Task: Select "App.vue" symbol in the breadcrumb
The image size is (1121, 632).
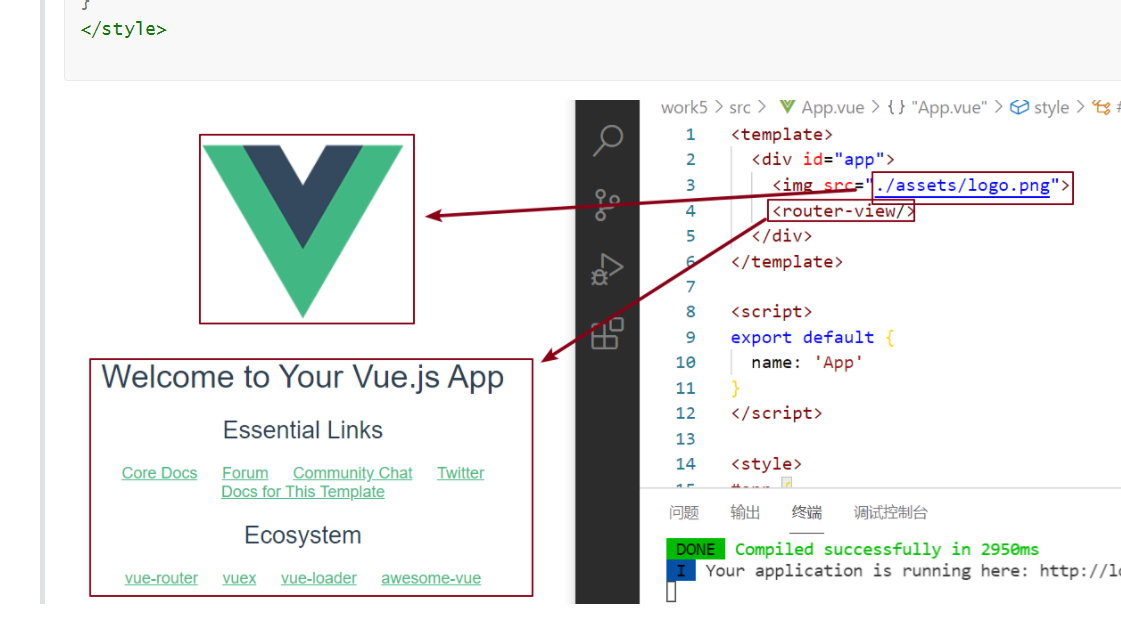Action: pos(949,107)
